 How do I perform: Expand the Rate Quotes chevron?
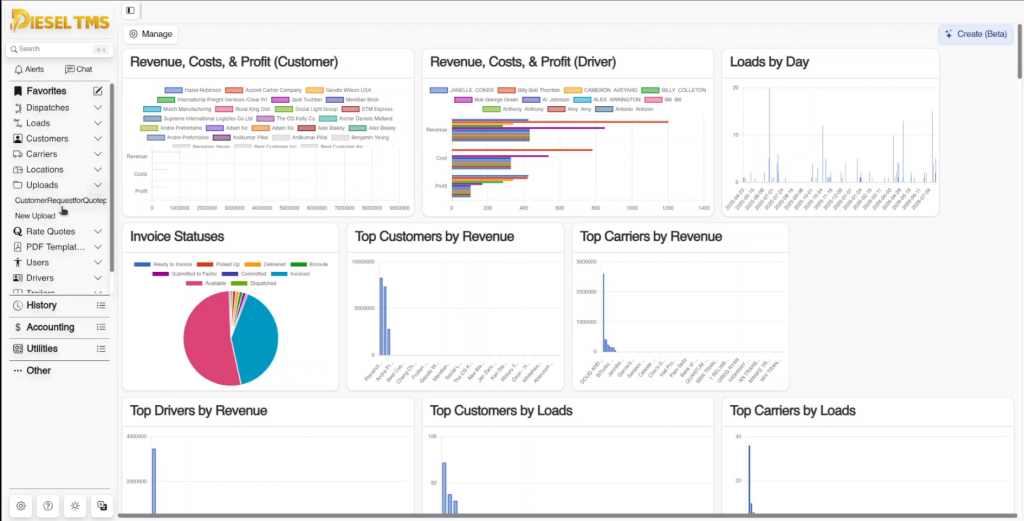[97, 231]
